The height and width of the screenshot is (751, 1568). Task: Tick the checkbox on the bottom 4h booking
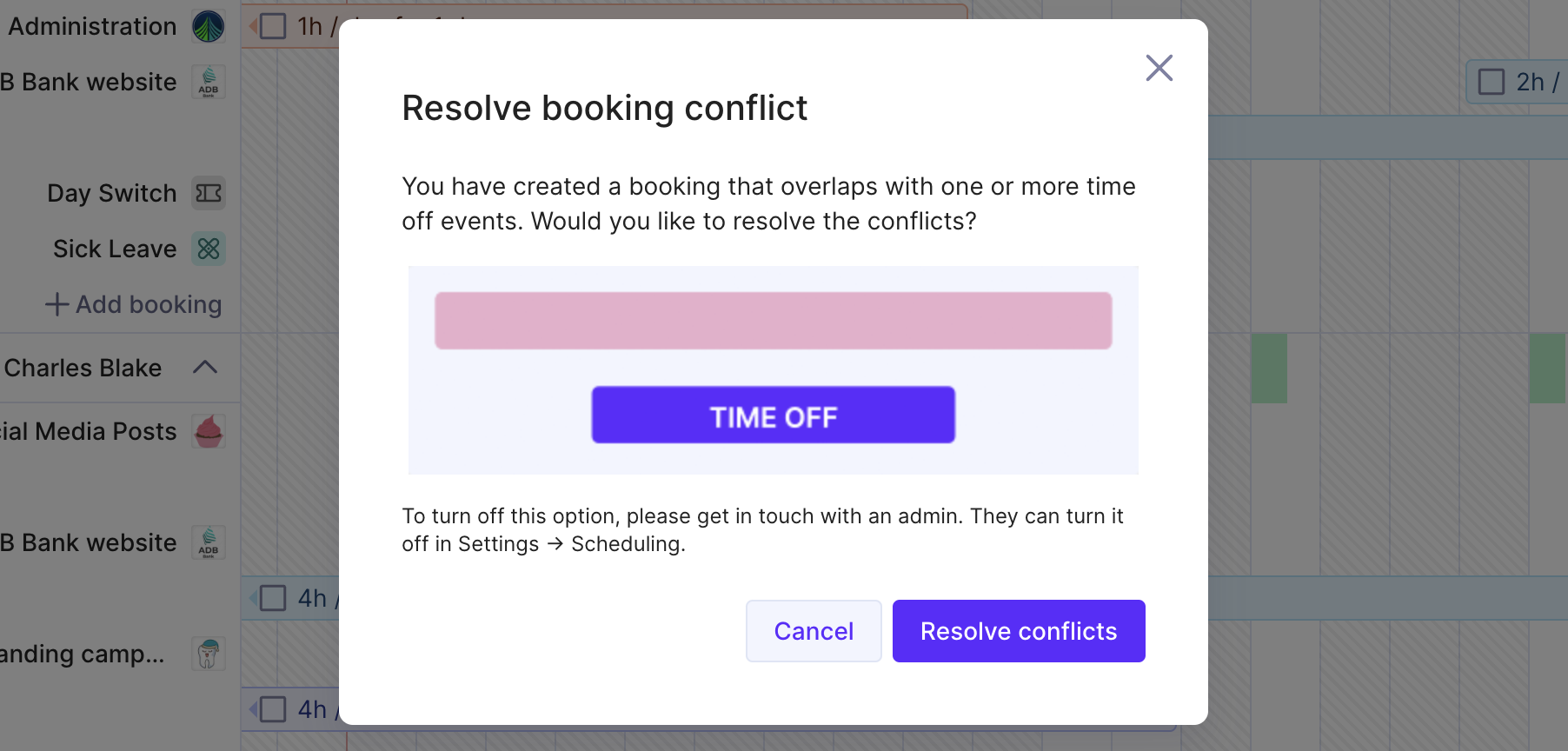[x=273, y=709]
